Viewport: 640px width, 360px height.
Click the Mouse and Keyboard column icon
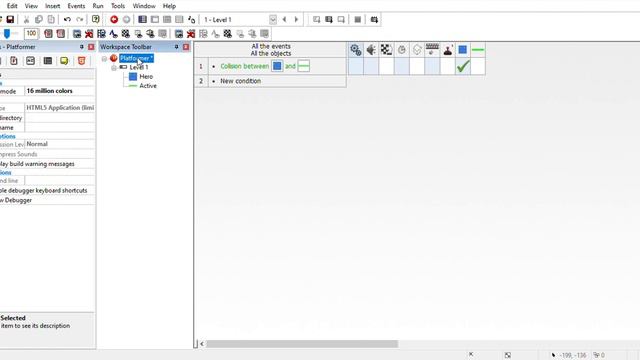click(x=432, y=50)
